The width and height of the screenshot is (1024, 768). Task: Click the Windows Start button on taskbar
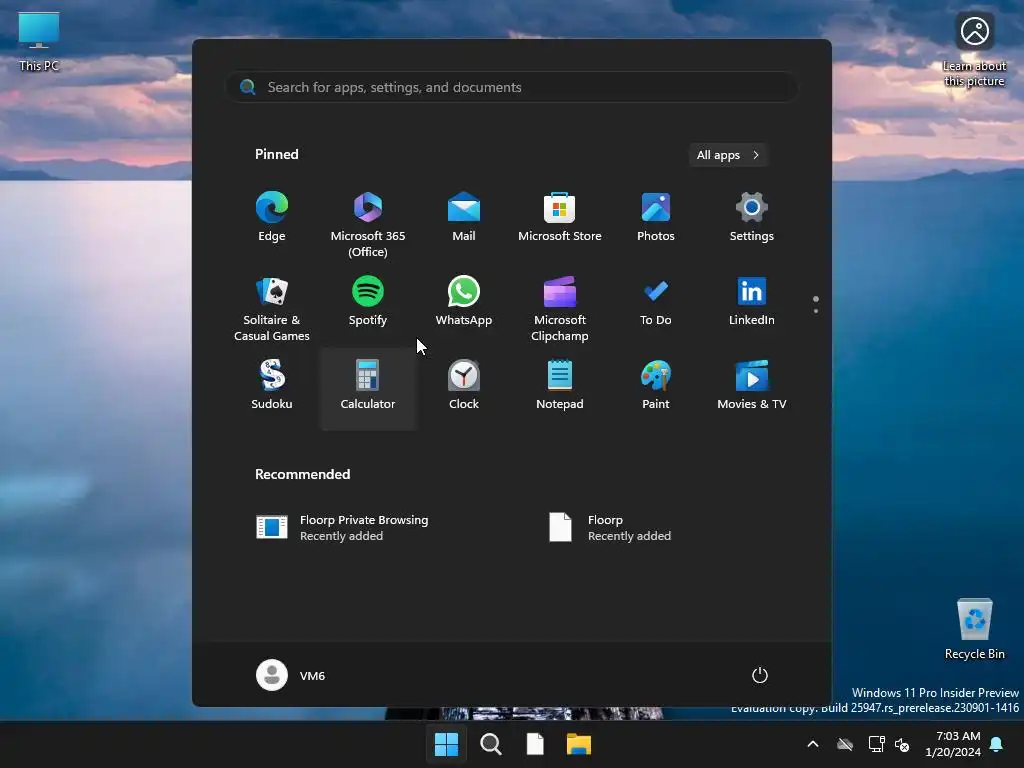tap(447, 744)
